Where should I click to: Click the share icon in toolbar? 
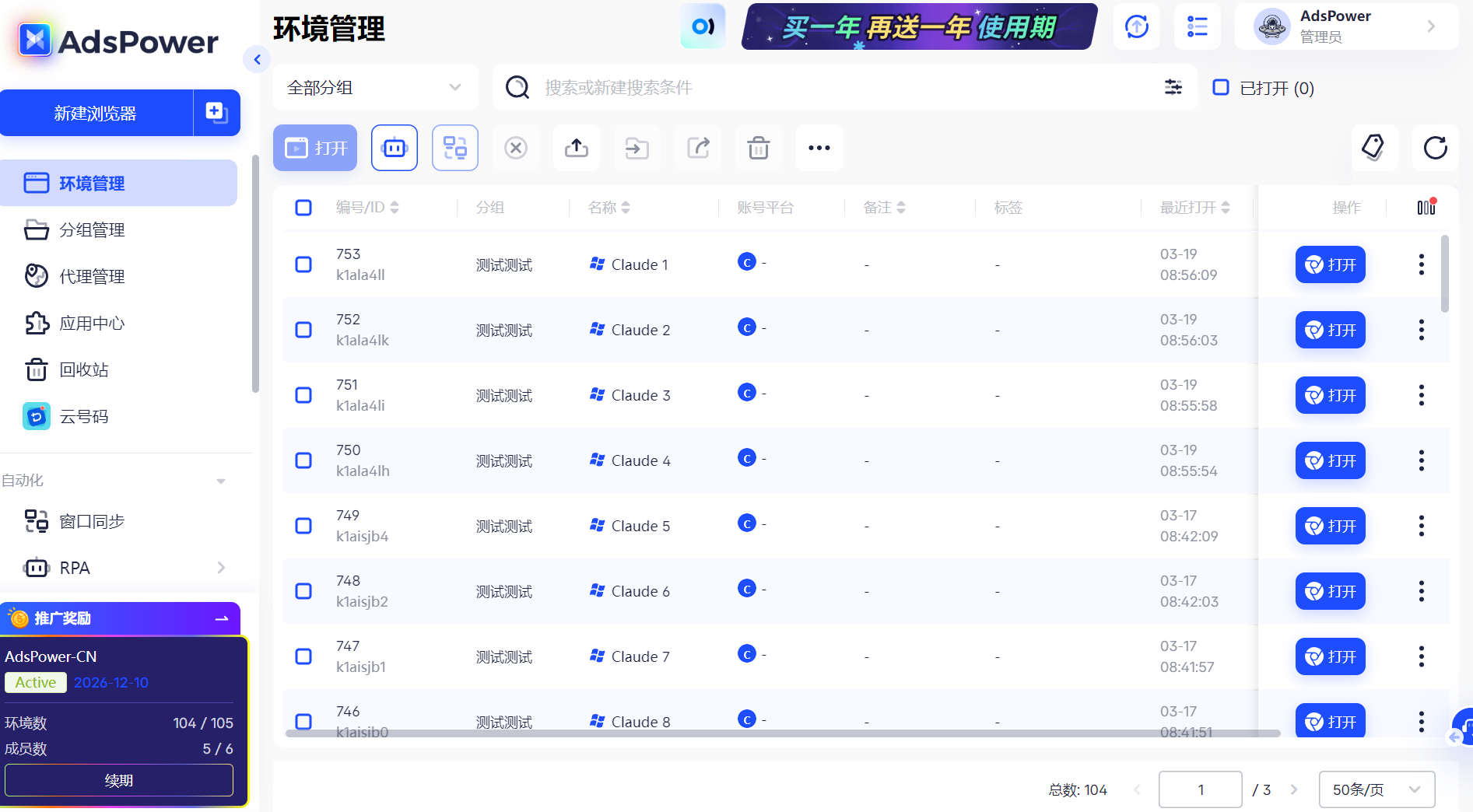coord(698,148)
